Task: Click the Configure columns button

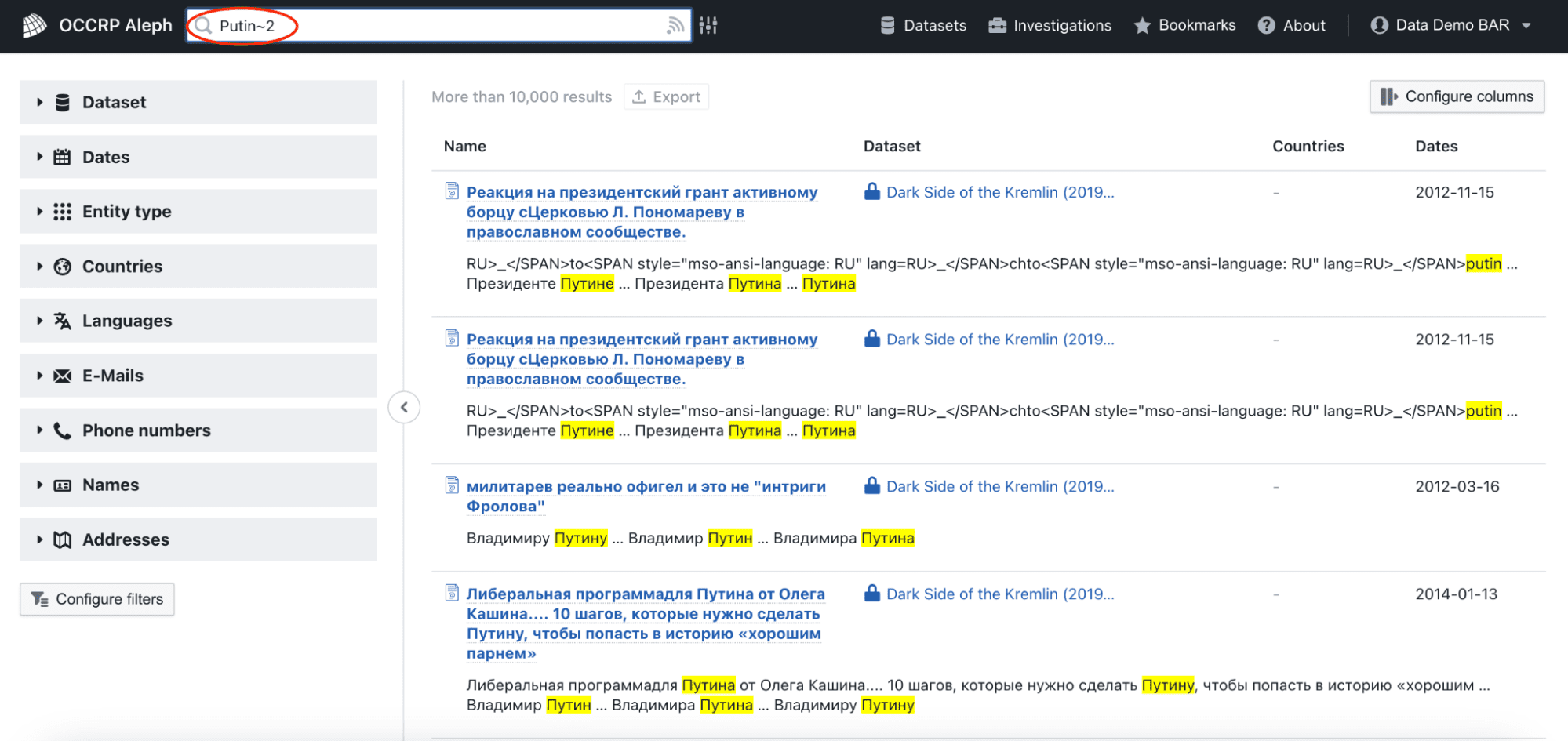Action: point(1457,96)
